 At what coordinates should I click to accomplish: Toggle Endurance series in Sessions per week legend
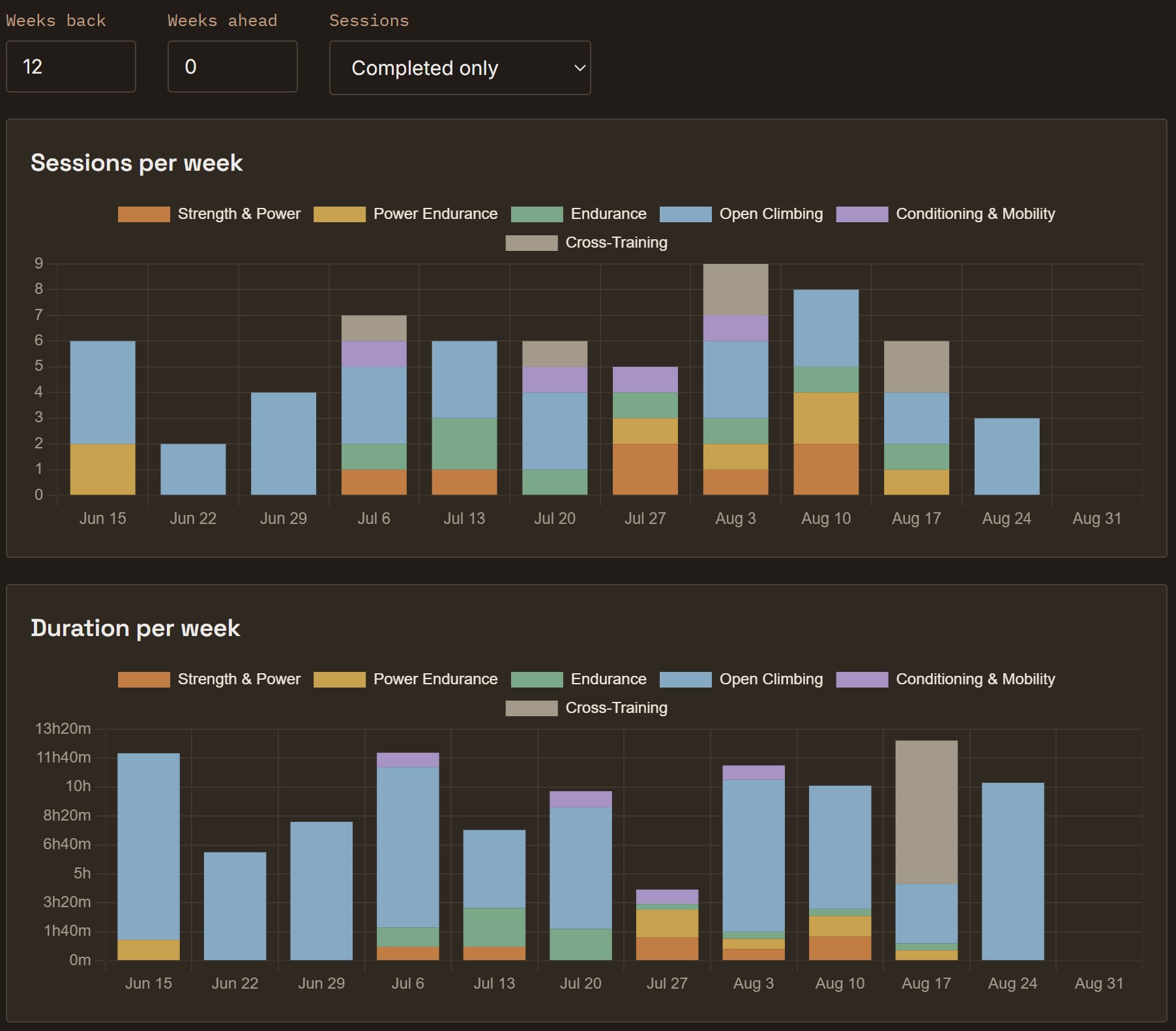[579, 214]
